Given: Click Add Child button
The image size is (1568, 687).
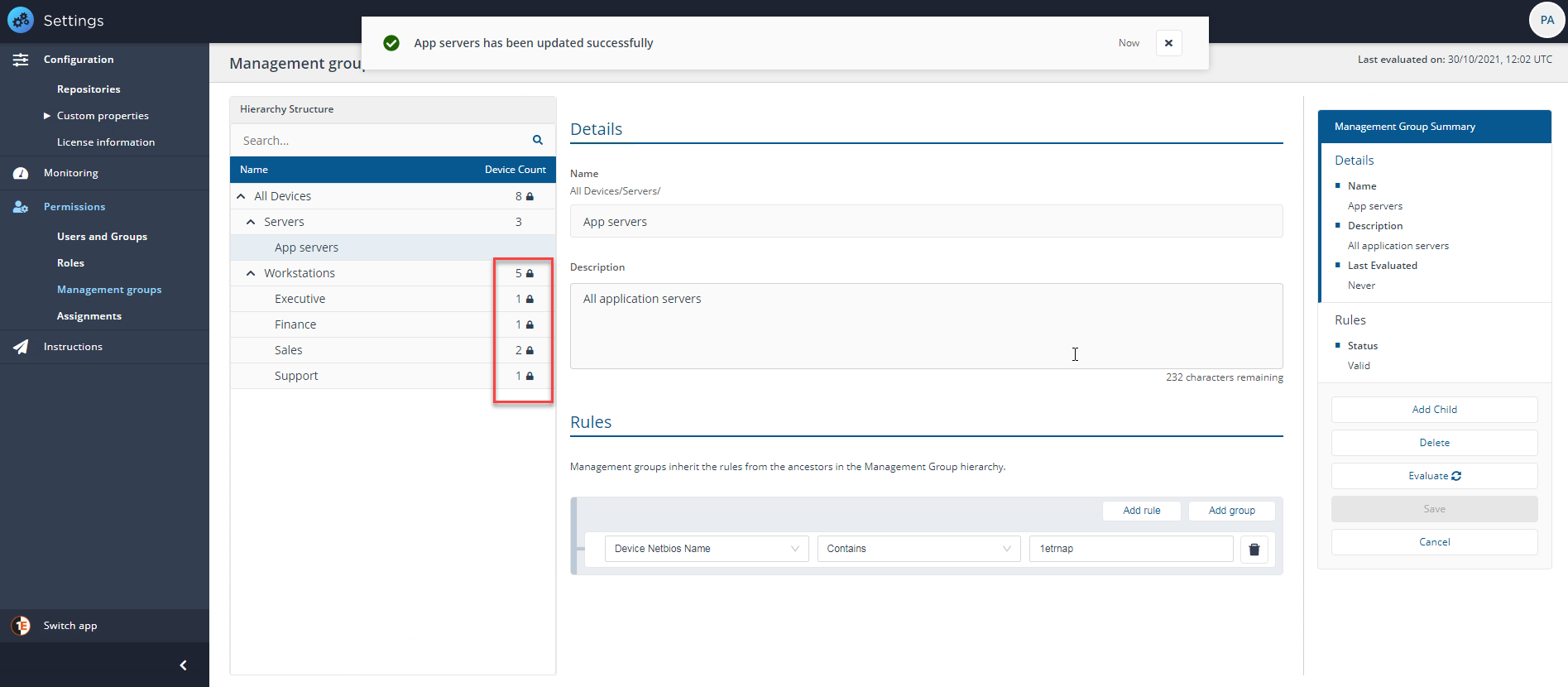Looking at the screenshot, I should click(x=1434, y=410).
